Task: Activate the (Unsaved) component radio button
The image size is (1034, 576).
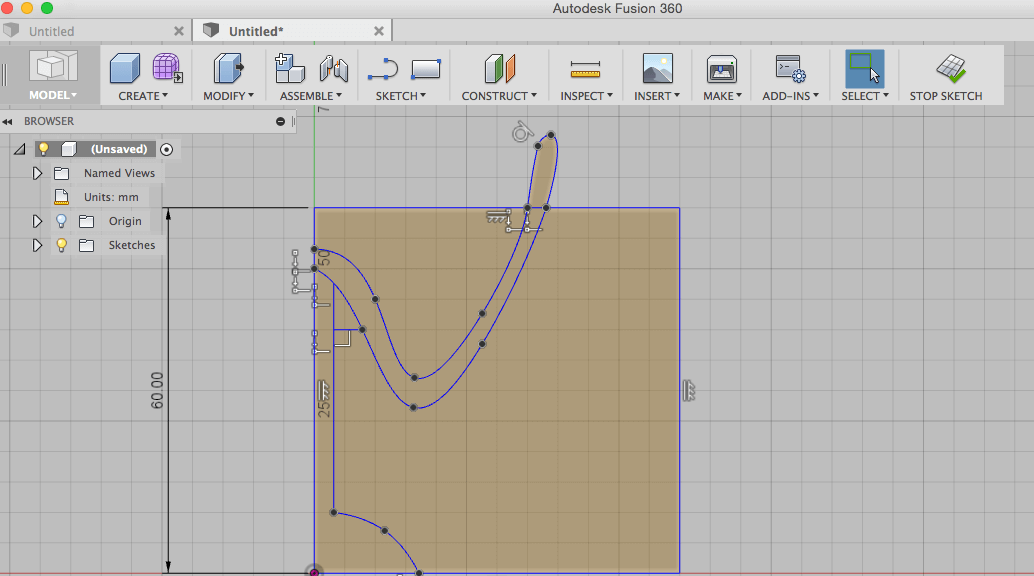Action: 167,149
